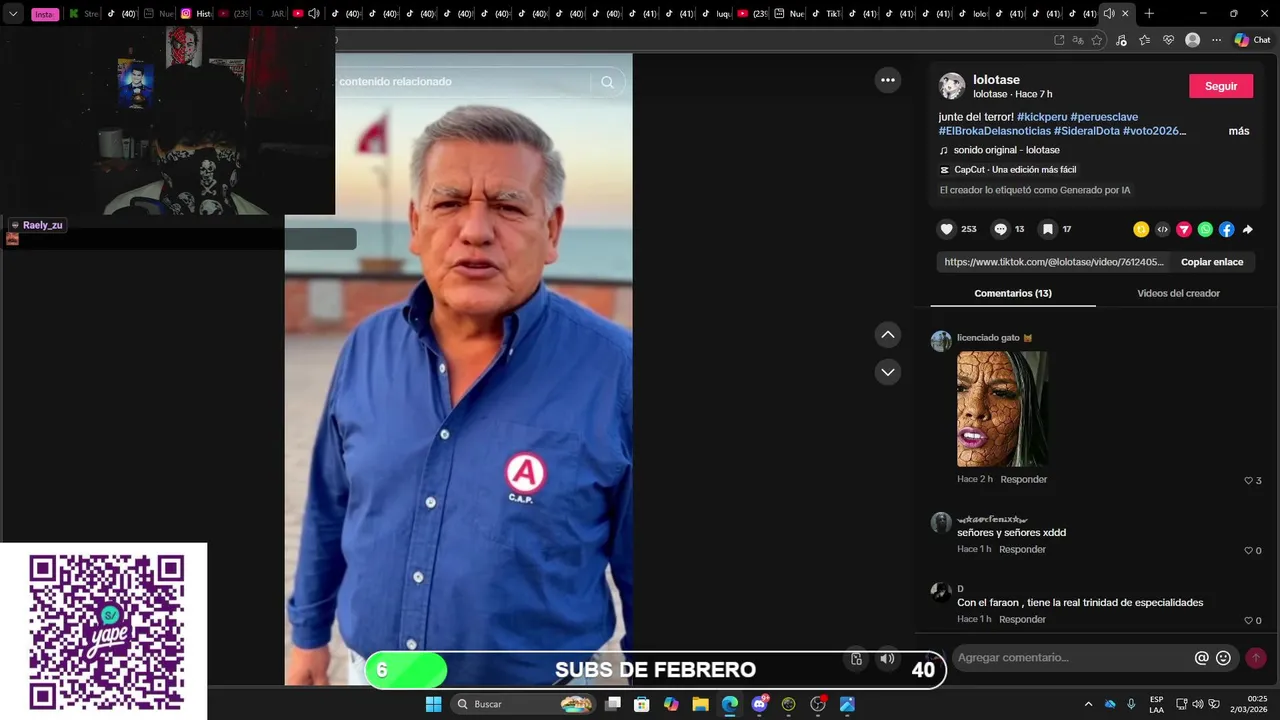The image size is (1280, 720).
Task: Open the browser profile avatar
Action: pos(1192,40)
